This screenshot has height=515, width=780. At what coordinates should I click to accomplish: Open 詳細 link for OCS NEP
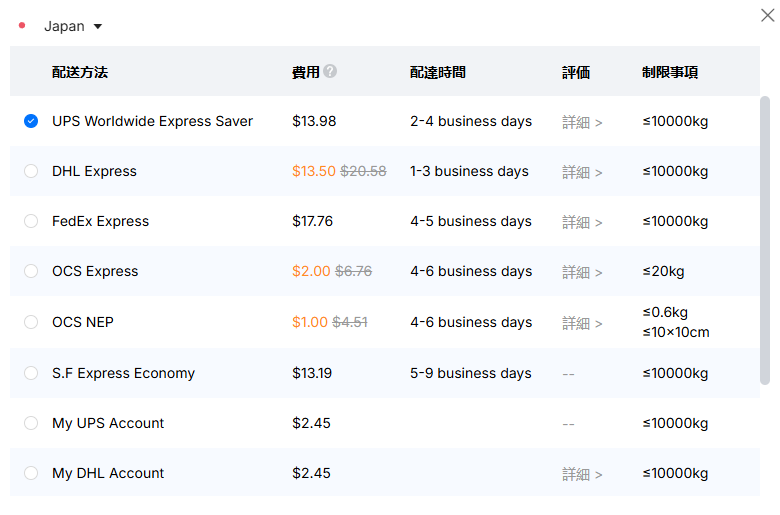tap(582, 324)
